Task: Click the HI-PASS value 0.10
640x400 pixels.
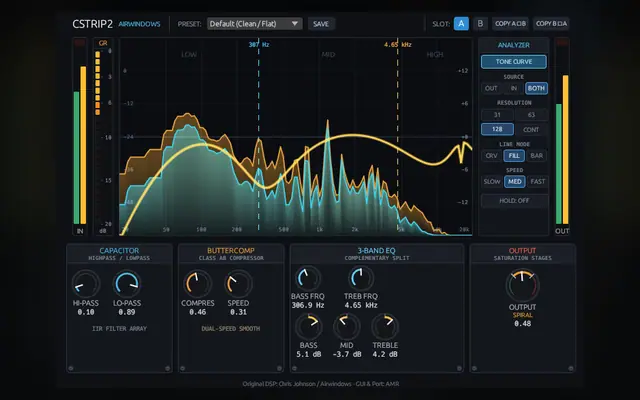Action: click(86, 312)
